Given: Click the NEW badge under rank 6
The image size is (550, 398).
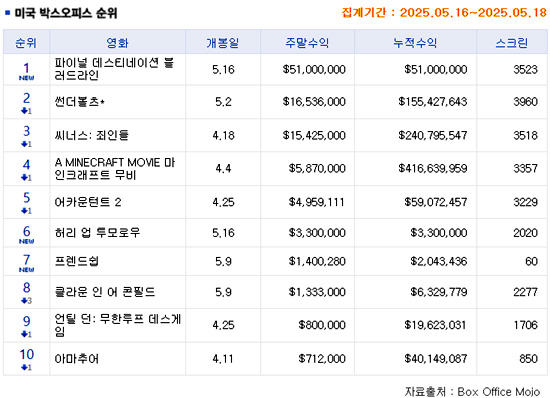Looking at the screenshot, I should pyautogui.click(x=26, y=241).
